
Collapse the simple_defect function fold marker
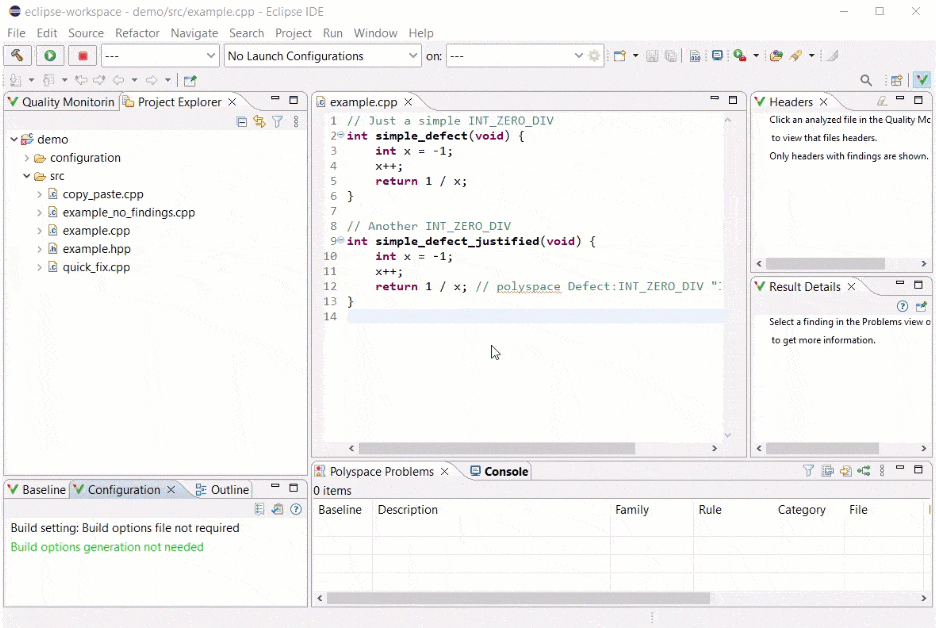click(340, 136)
